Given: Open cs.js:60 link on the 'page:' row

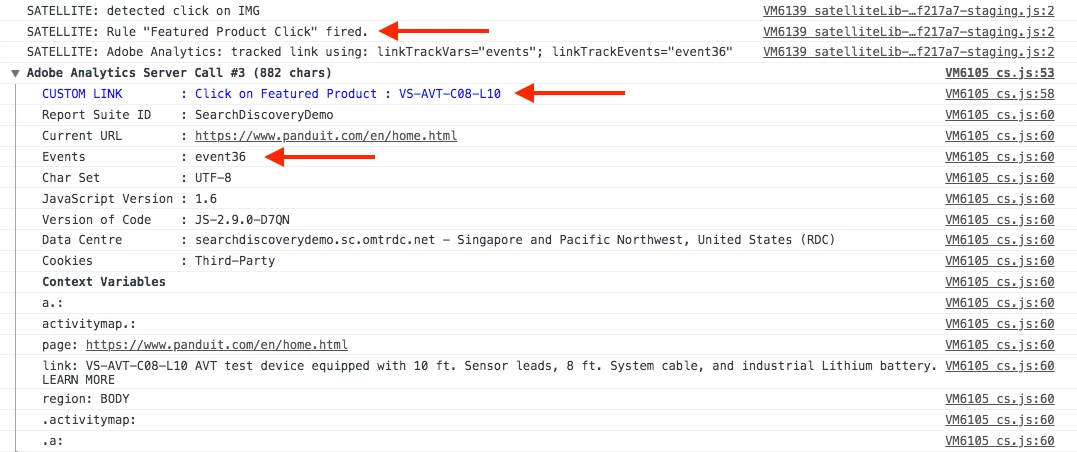Looking at the screenshot, I should point(999,345).
